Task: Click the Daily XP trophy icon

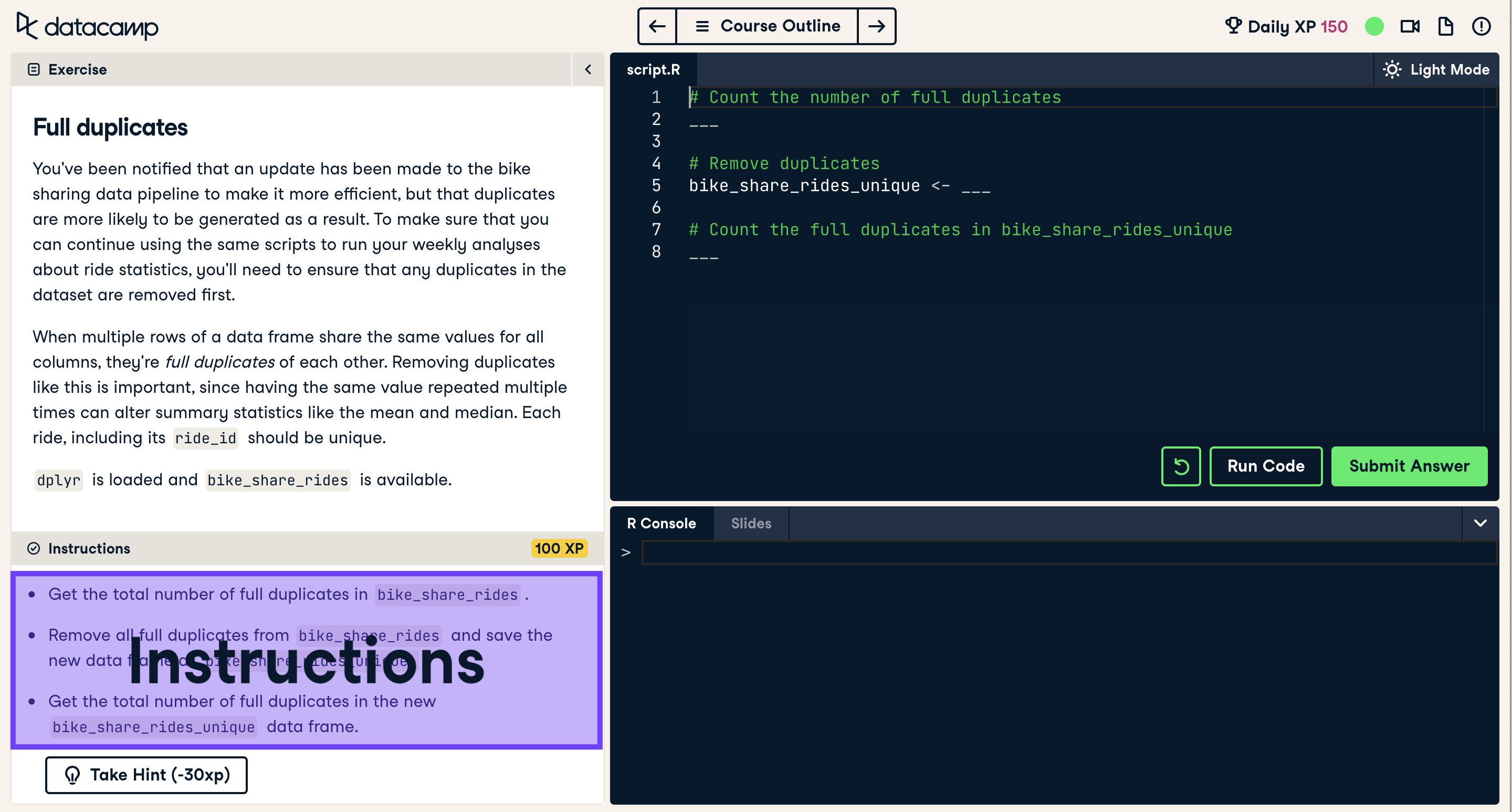Action: (1233, 26)
